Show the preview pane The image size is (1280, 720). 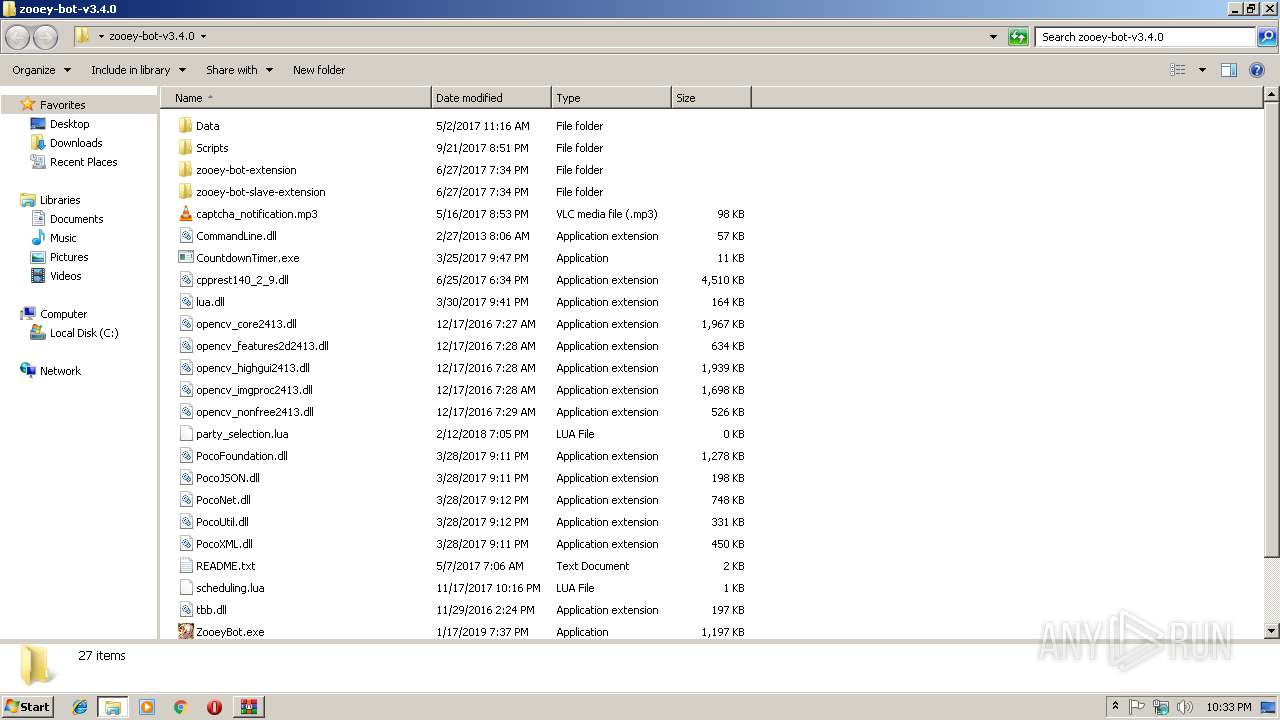click(1229, 70)
